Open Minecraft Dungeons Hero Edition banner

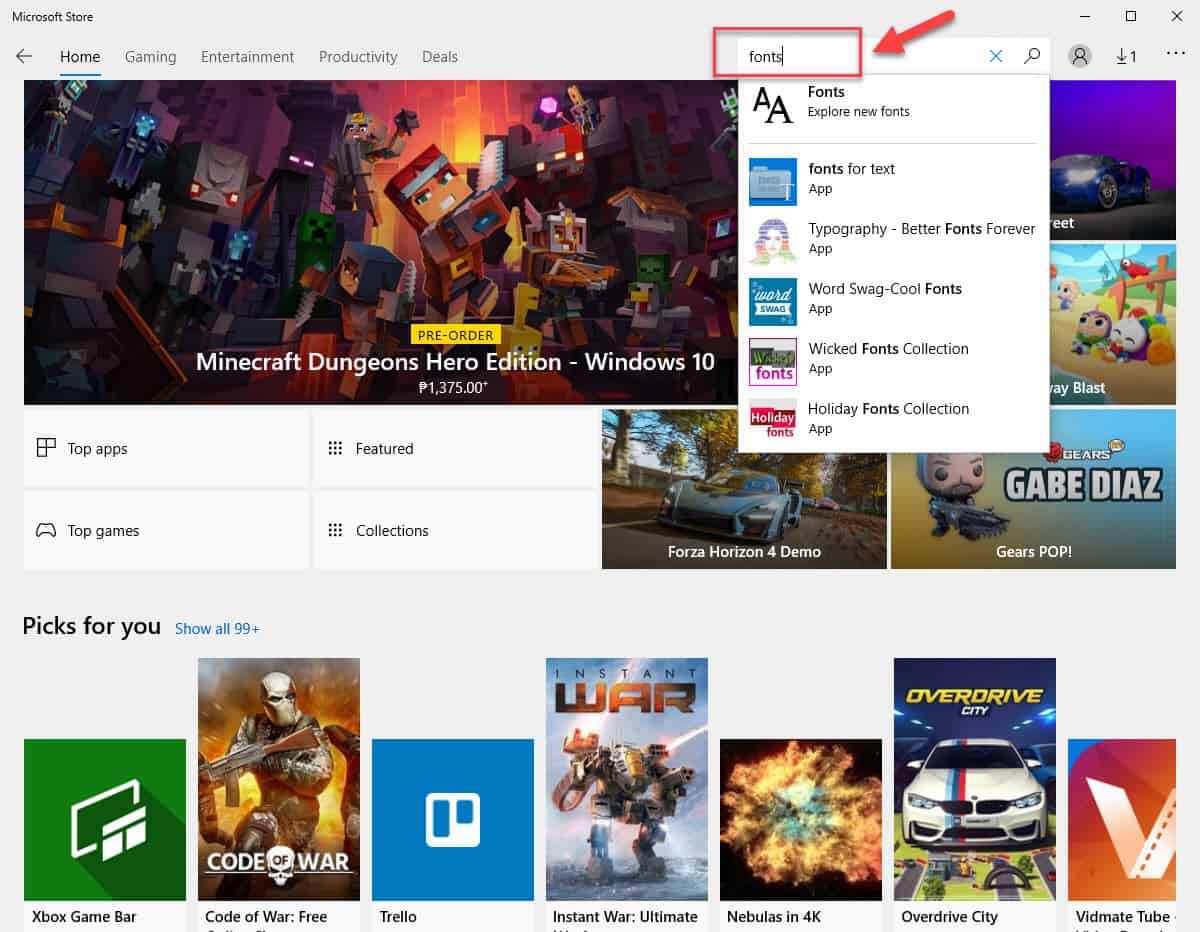click(380, 242)
